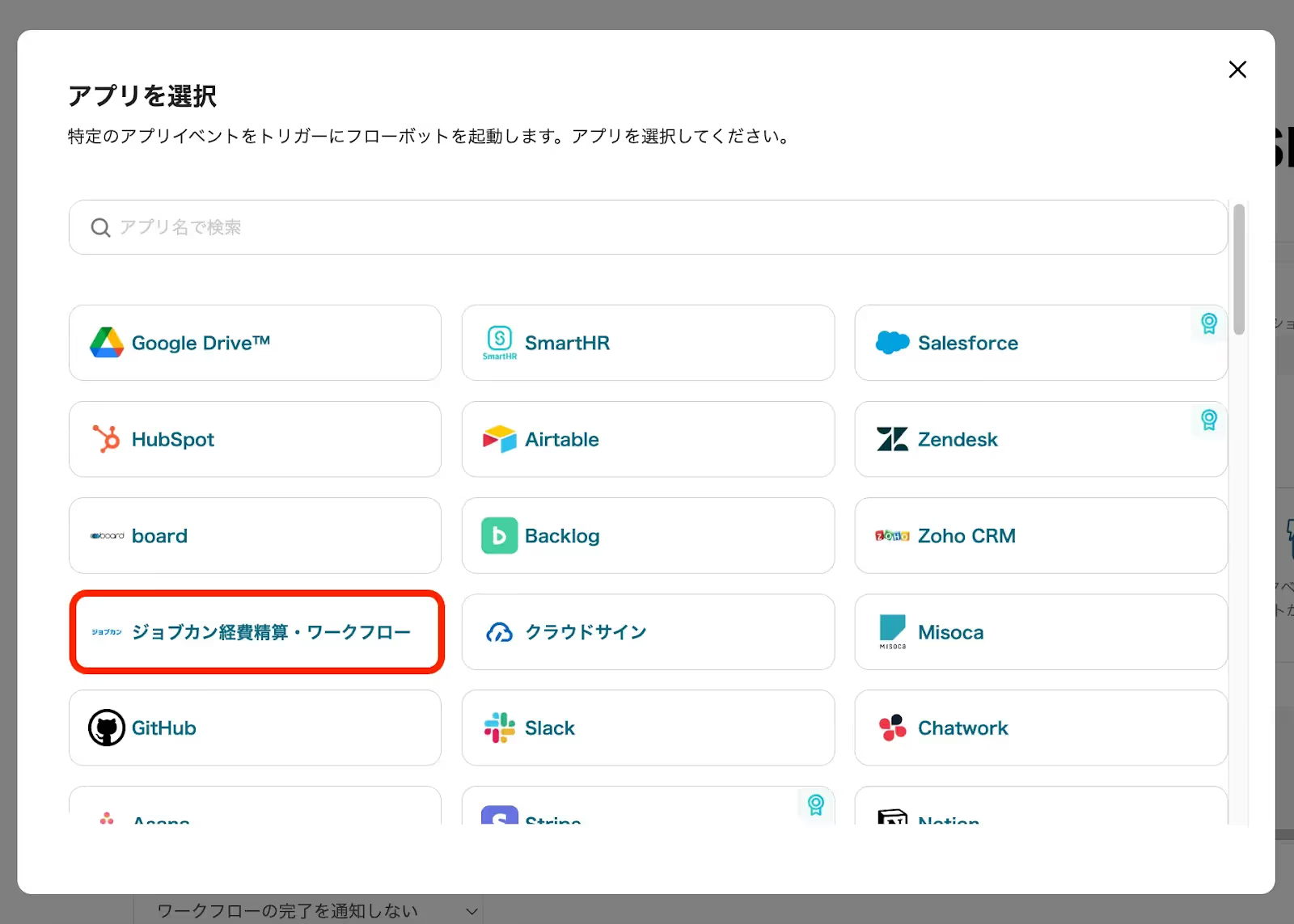
Task: Click the GitHub octocat icon
Action: click(x=107, y=728)
